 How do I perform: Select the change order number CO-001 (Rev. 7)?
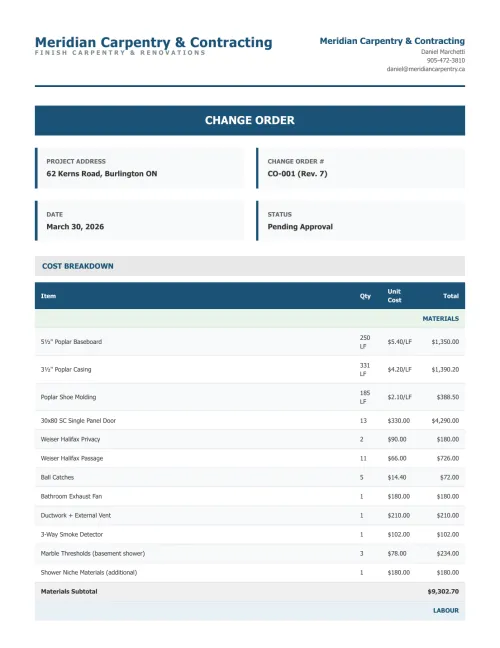pos(298,174)
